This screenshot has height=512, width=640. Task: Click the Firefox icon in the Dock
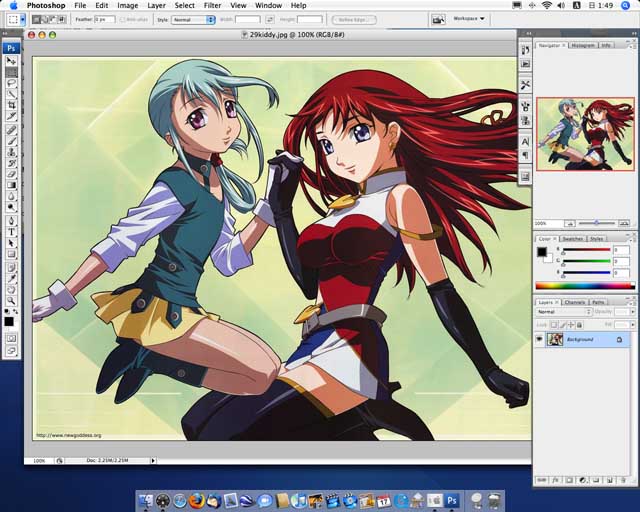196,501
